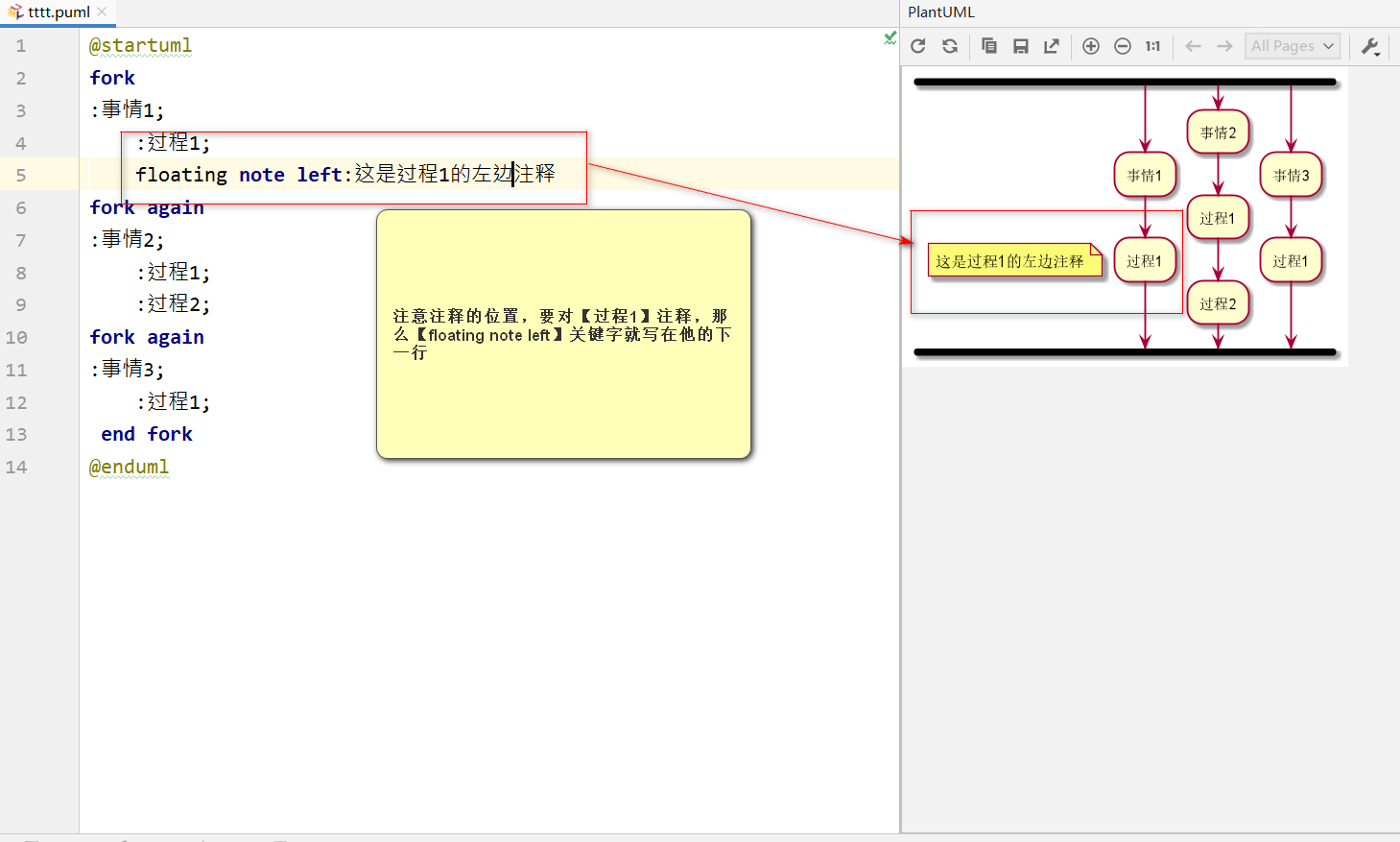Image resolution: width=1400 pixels, height=842 pixels.
Task: Zoom in on the diagram preview
Action: pos(1090,45)
